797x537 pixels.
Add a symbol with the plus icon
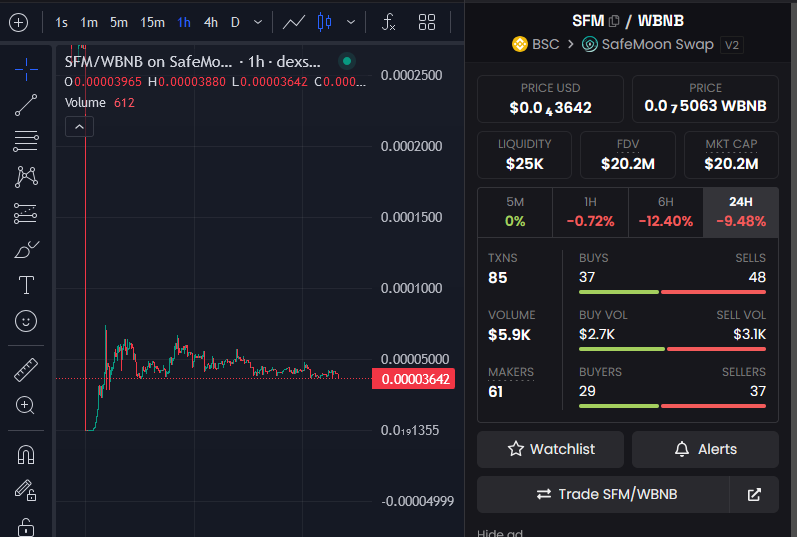tap(18, 22)
